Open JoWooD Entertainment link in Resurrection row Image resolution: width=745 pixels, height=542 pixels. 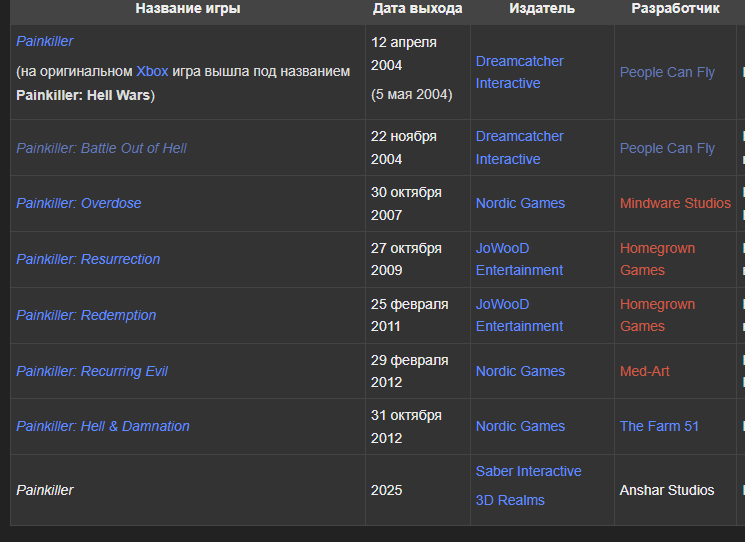click(519, 259)
